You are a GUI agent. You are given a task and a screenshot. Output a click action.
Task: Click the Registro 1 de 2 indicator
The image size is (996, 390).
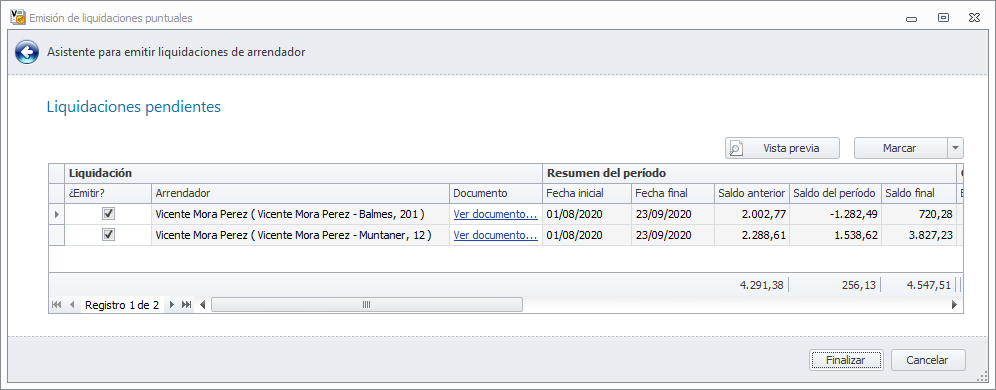pyautogui.click(x=121, y=305)
